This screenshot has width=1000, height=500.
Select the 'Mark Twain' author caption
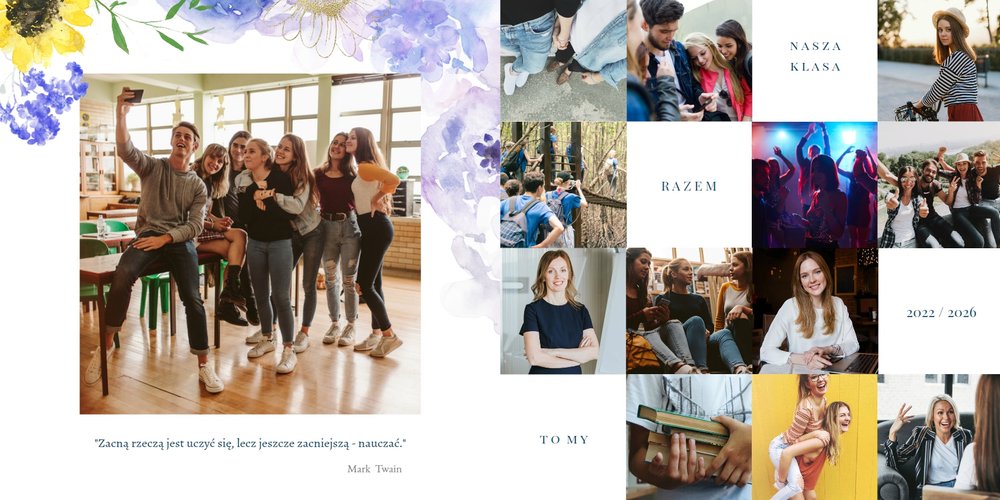click(x=374, y=469)
